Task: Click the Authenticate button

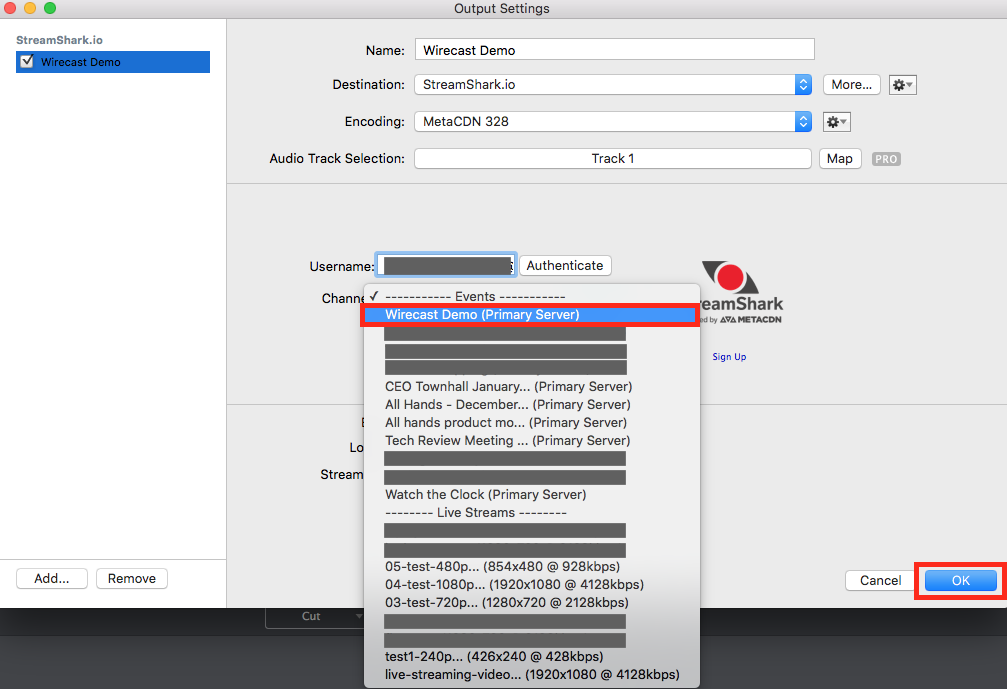Action: point(565,265)
